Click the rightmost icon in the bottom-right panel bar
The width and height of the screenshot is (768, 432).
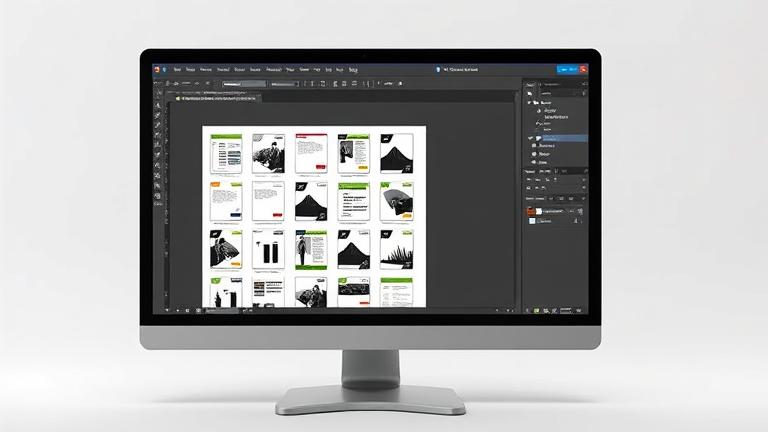579,311
